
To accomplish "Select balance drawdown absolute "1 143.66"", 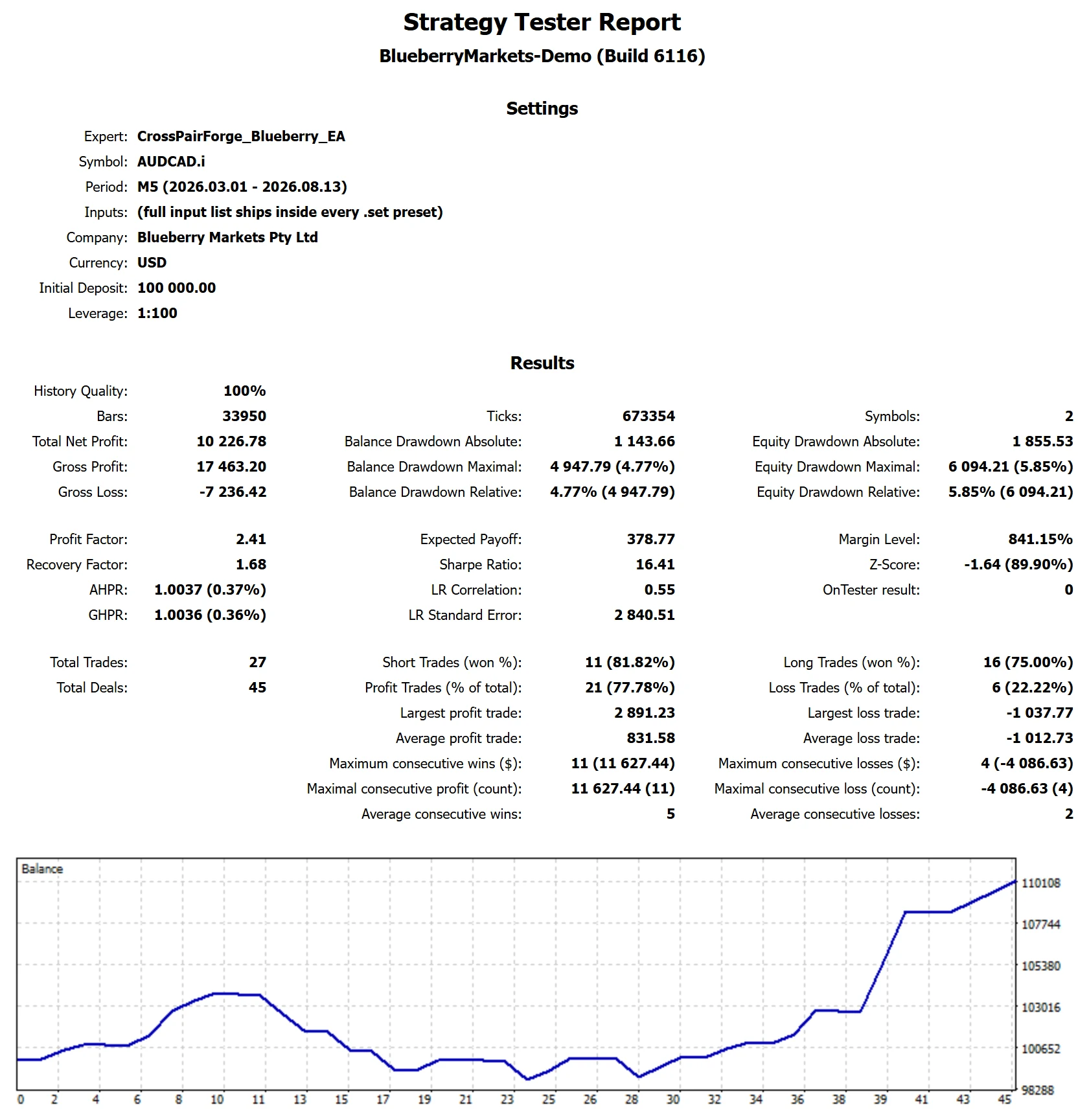I will (645, 442).
